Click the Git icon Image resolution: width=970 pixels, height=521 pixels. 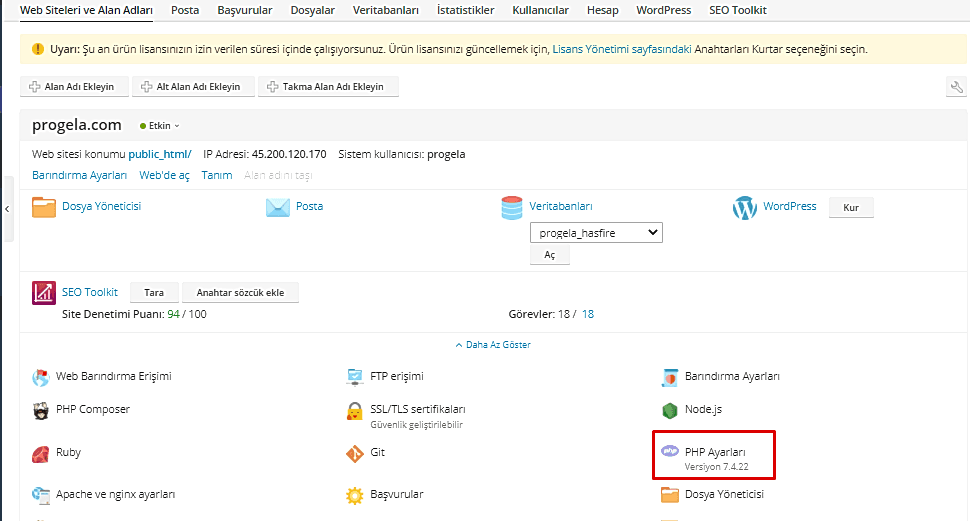[x=355, y=454]
